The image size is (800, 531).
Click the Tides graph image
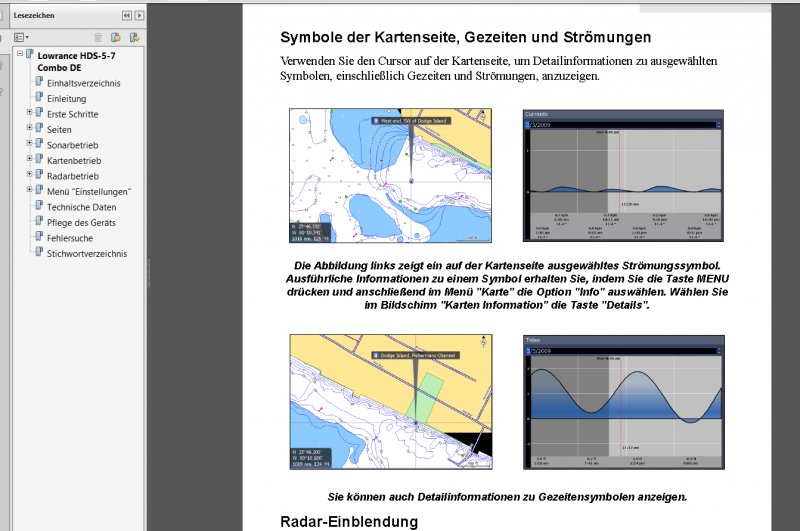tap(623, 402)
